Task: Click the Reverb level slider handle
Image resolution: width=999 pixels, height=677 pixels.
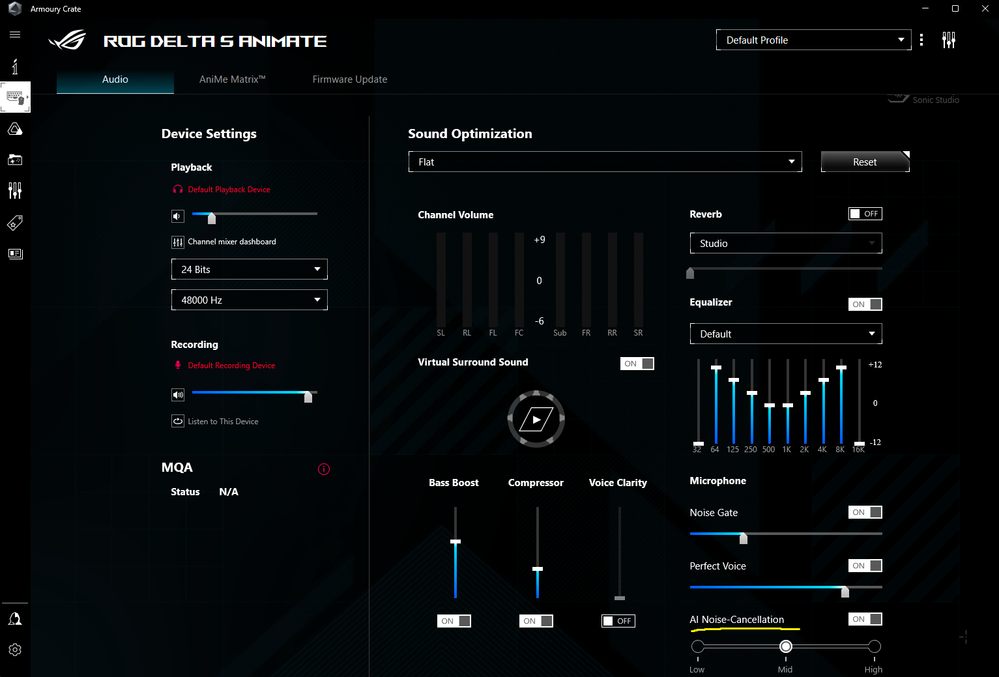Action: click(690, 273)
